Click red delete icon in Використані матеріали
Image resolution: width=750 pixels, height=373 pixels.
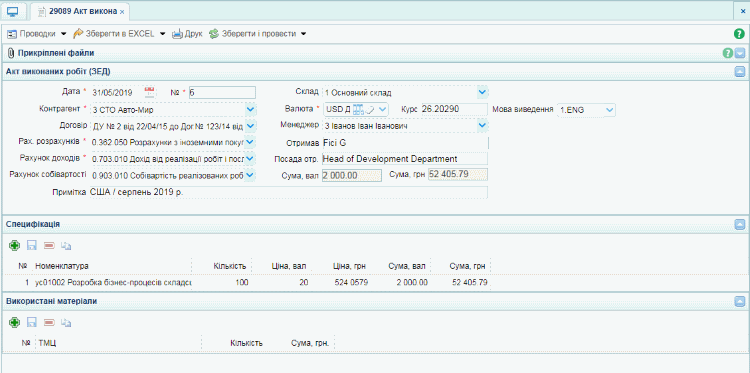pyautogui.click(x=49, y=323)
